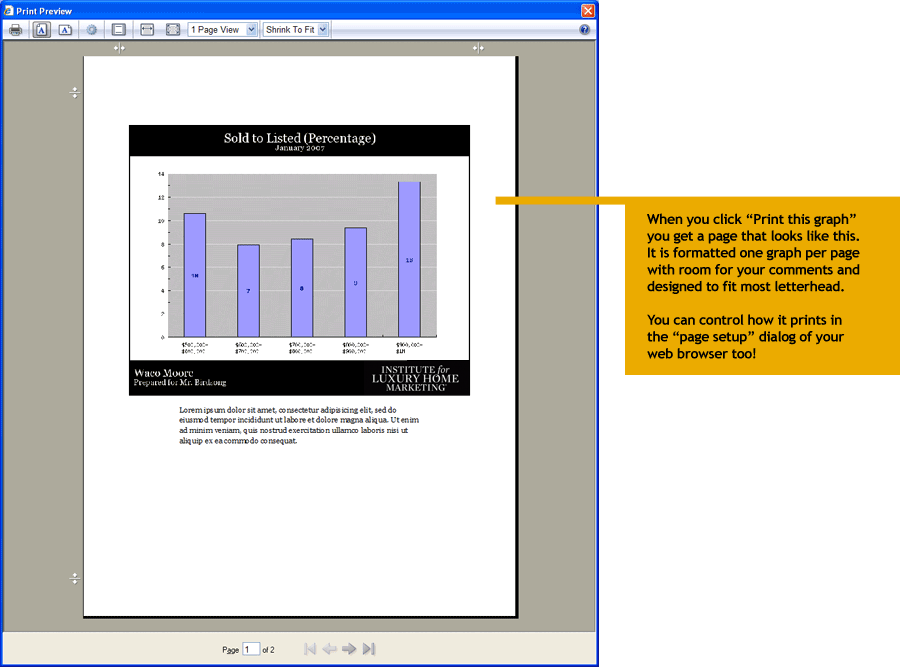Toggle headers and footers on or off
This screenshot has width=900, height=667.
118,30
